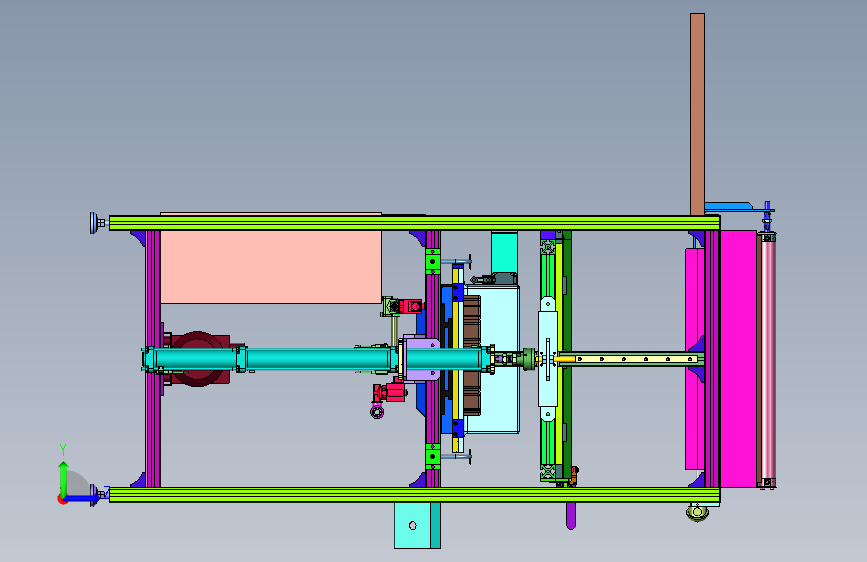Select the pink roller at far right

769,360
